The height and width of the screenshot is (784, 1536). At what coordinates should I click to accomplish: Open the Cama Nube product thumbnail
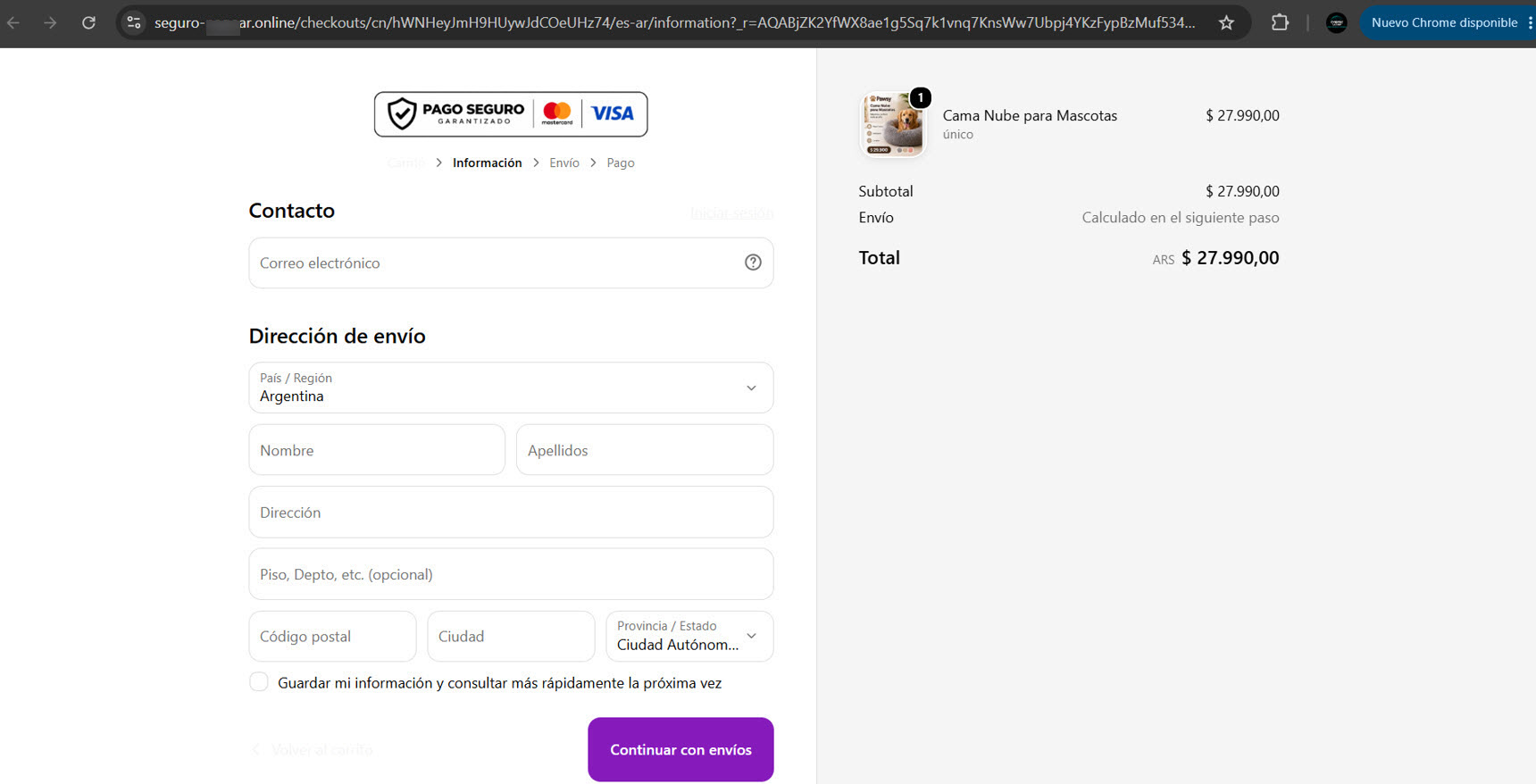coord(893,125)
